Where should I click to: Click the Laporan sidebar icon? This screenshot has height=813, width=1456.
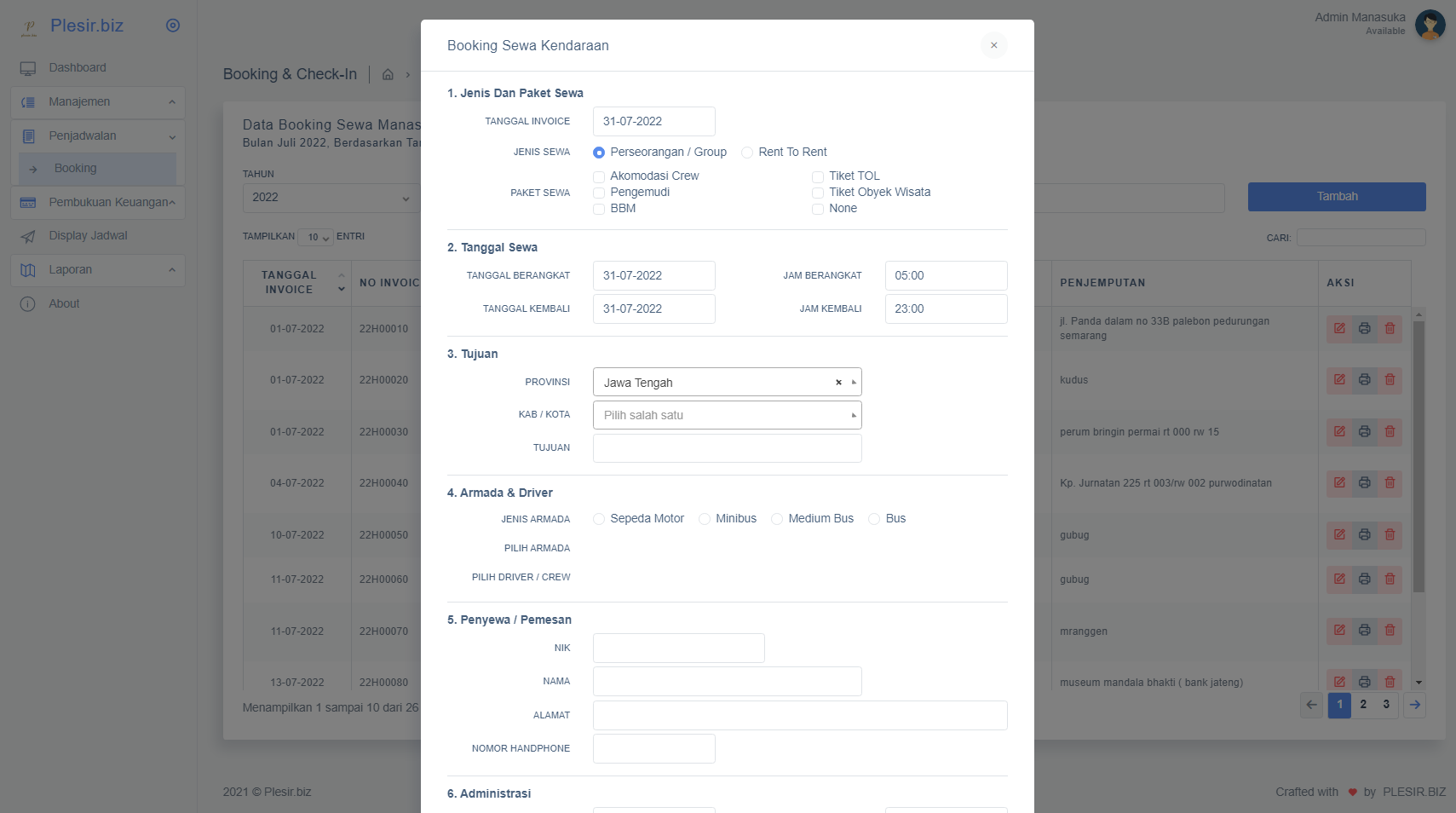click(28, 269)
